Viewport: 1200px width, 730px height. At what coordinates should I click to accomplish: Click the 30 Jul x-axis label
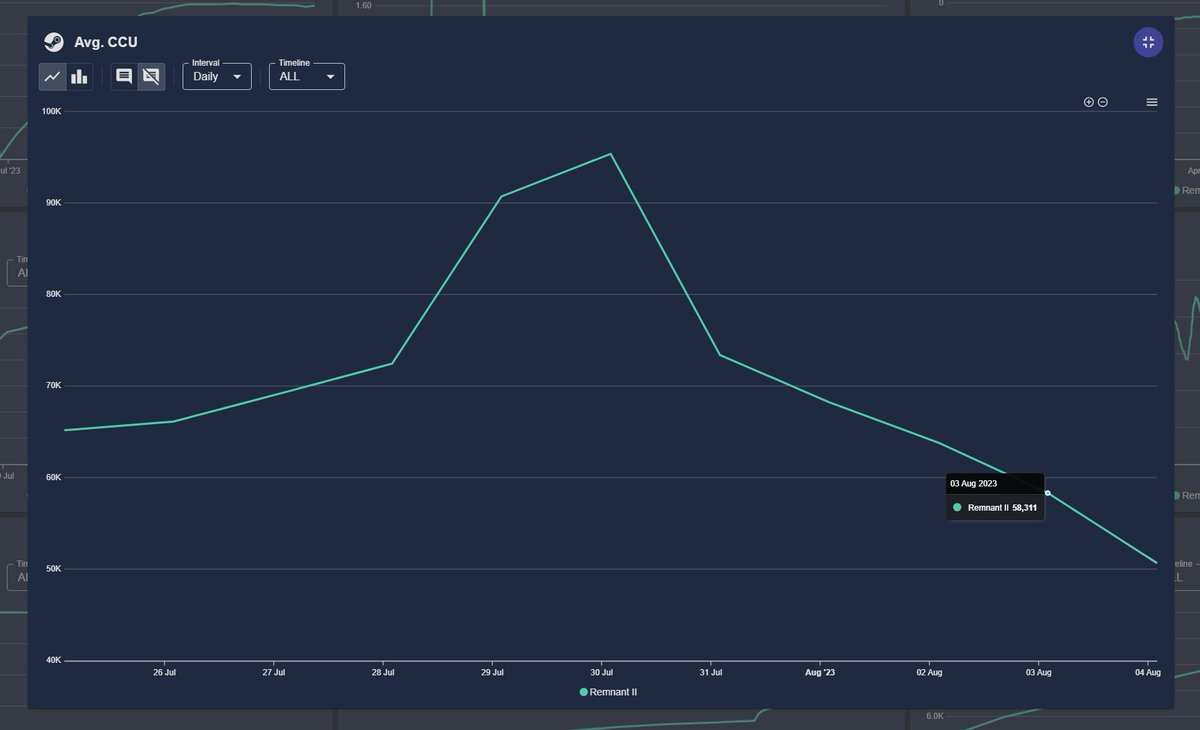click(x=601, y=673)
